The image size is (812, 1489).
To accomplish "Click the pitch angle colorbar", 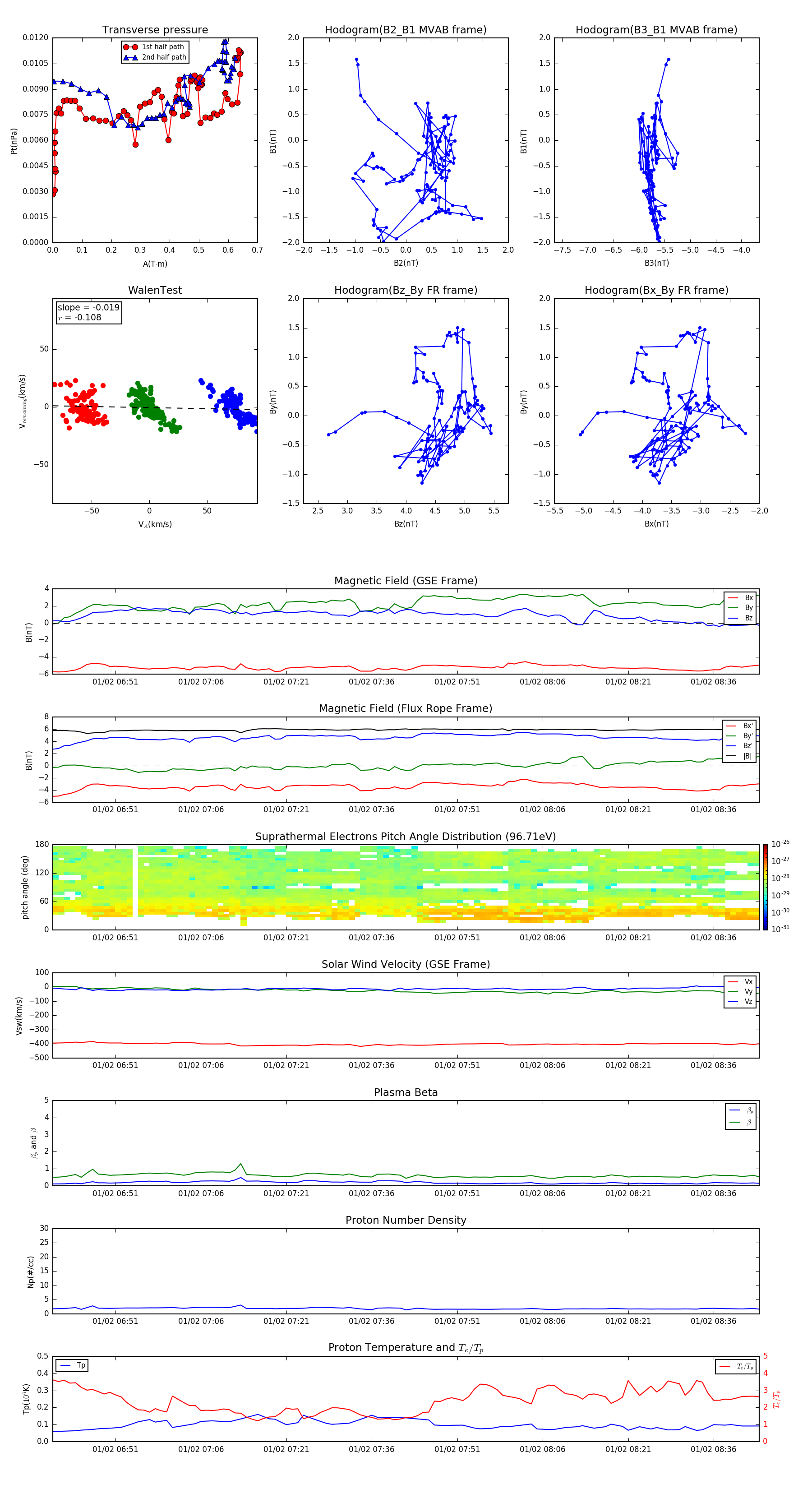I will [x=765, y=887].
